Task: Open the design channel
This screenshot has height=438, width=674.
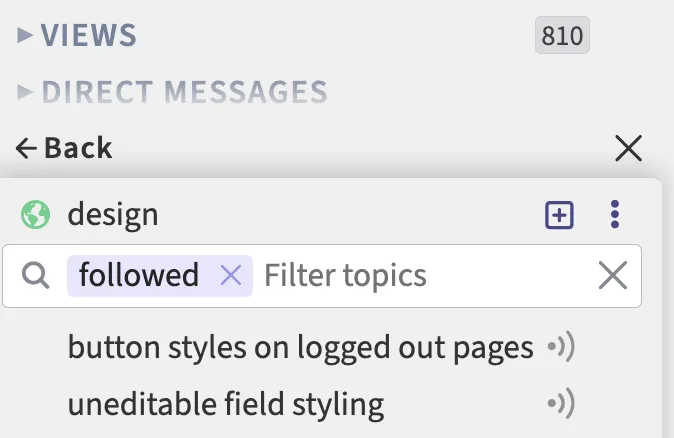Action: coord(113,214)
